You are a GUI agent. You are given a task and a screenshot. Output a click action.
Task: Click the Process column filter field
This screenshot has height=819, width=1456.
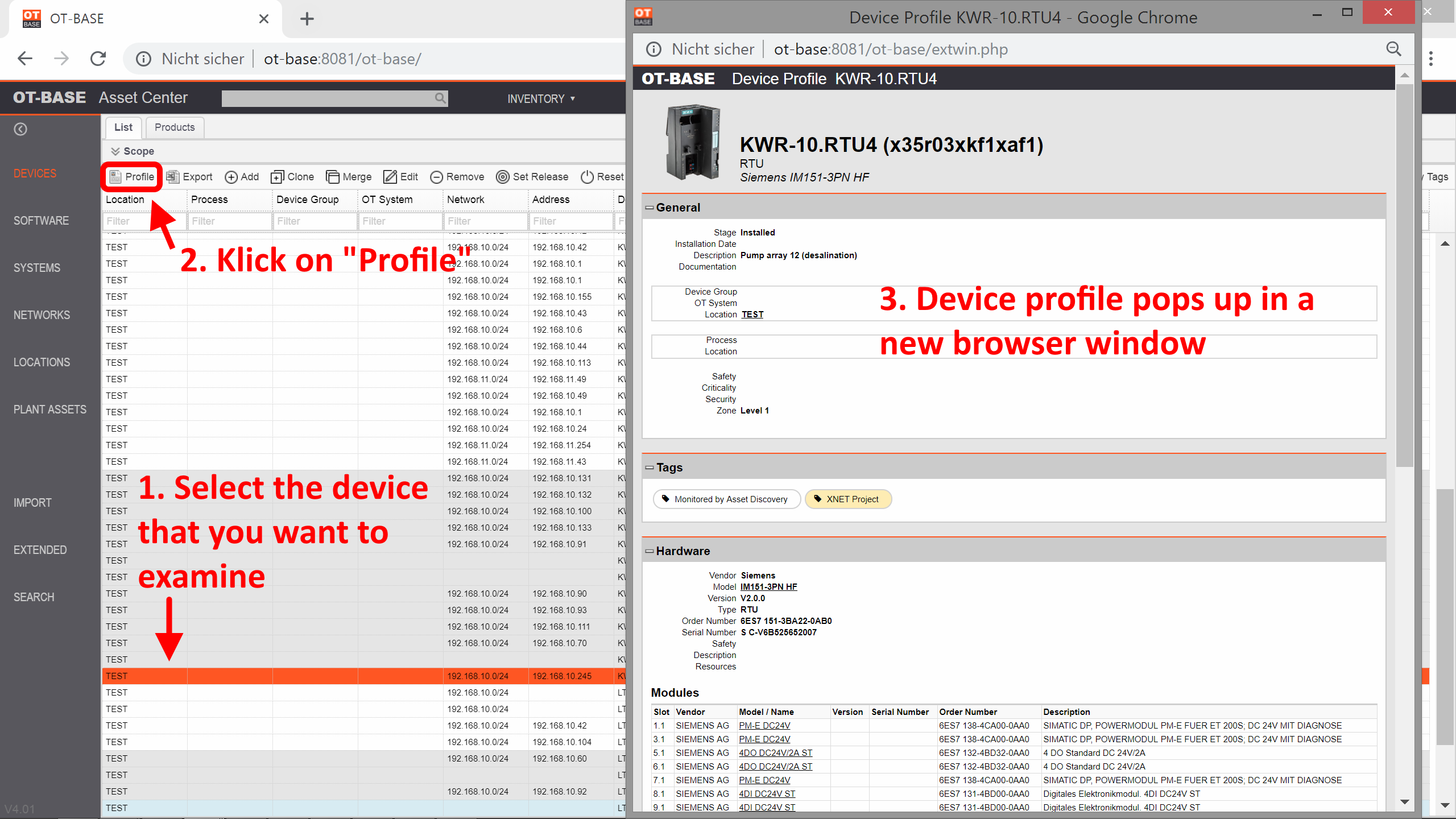(230, 221)
